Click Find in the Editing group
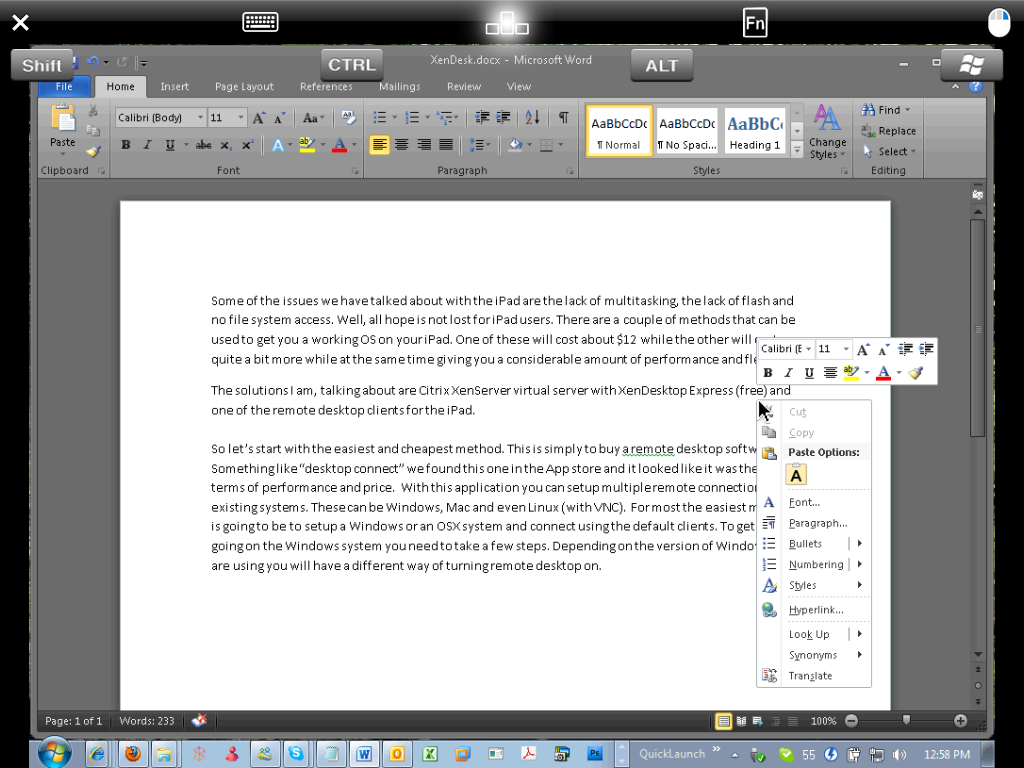The height and width of the screenshot is (768, 1024). point(885,110)
